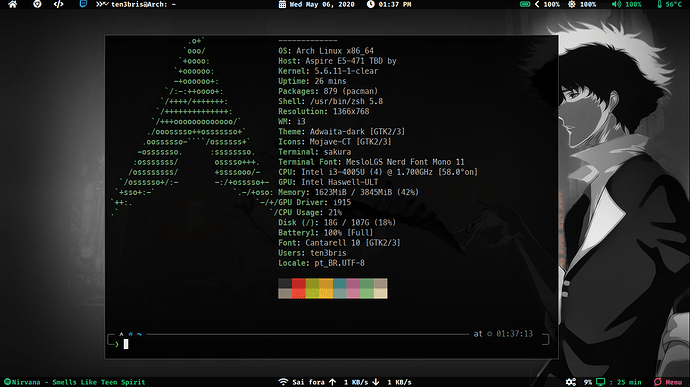
Task: Click the CPU: Intel i3-4005U line
Action: tap(378, 173)
